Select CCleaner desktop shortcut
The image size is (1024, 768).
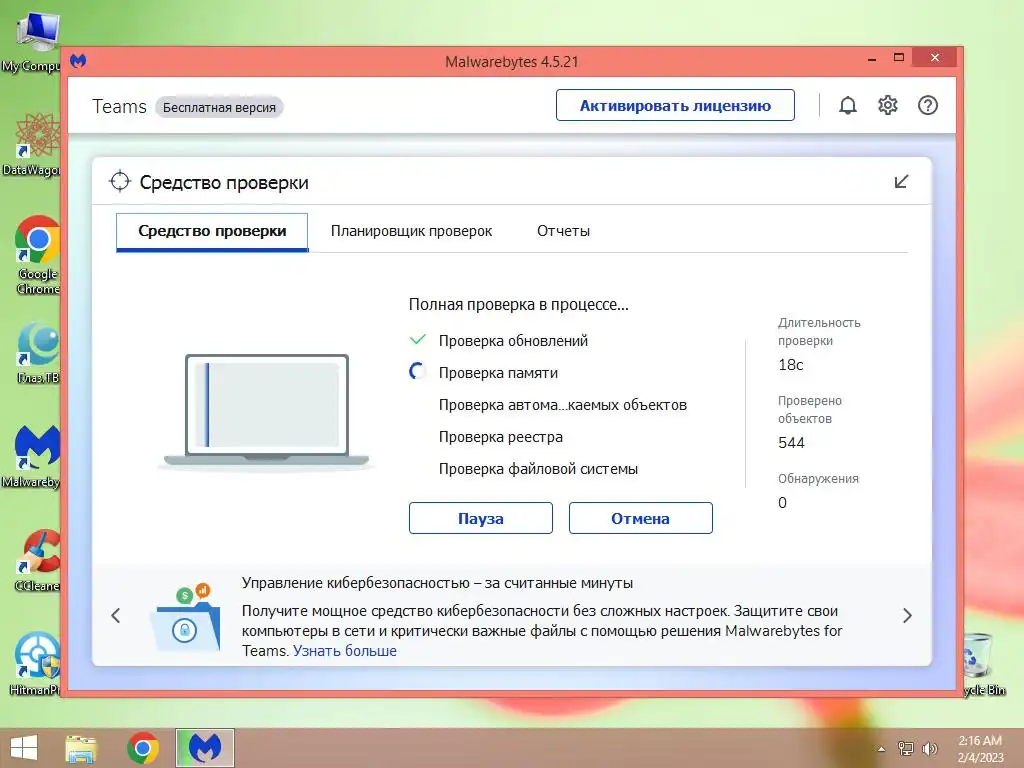[x=37, y=560]
